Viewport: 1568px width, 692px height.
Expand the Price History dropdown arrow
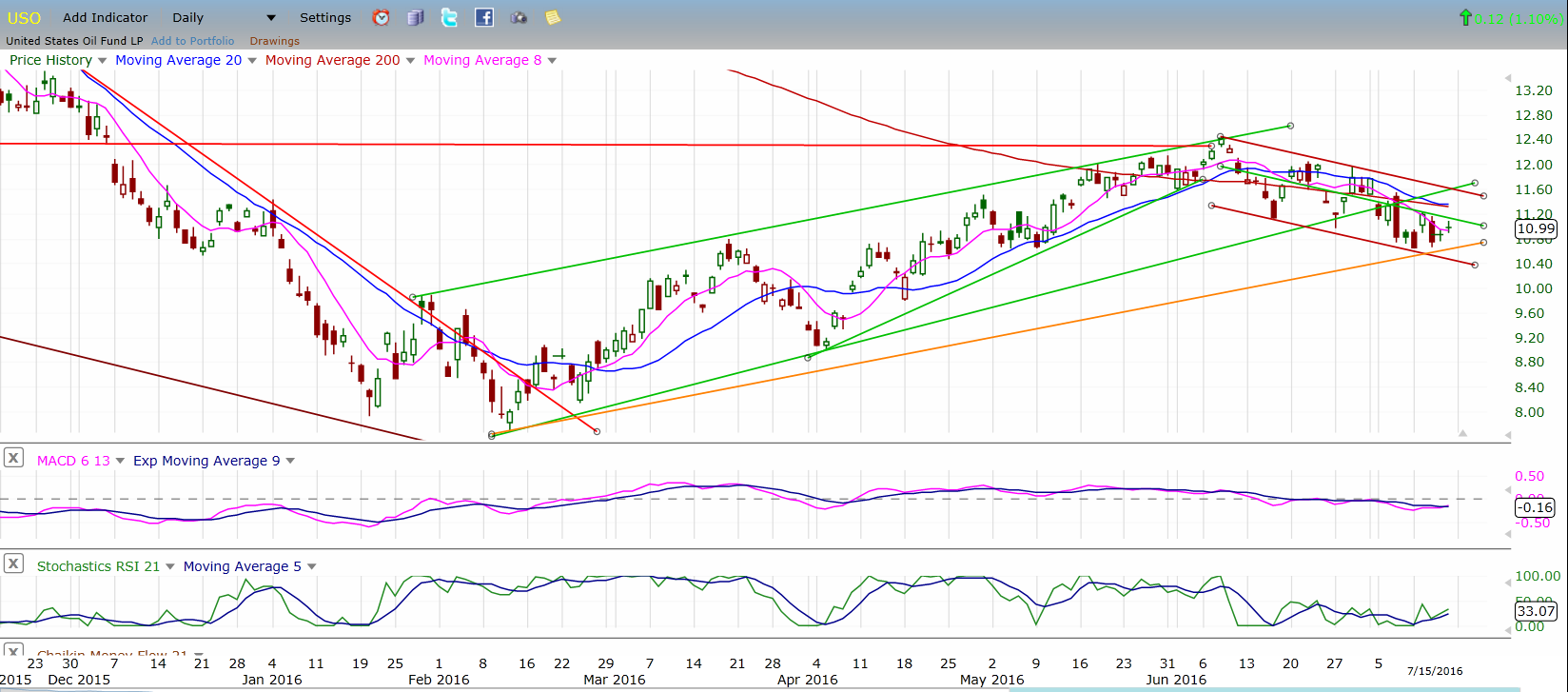102,61
